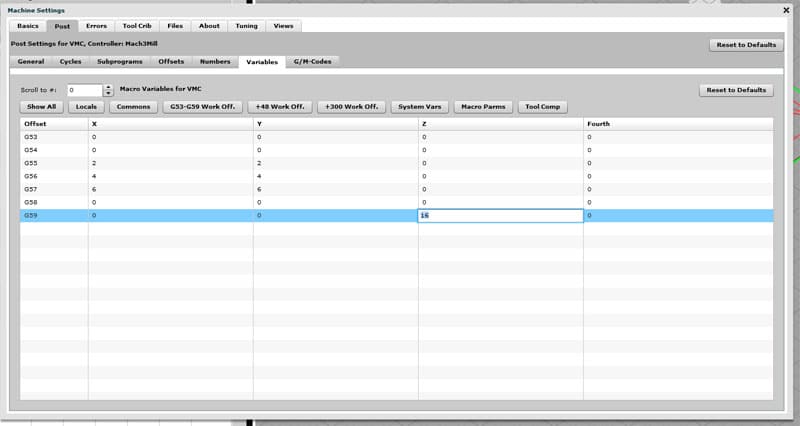Close the Machine Settings dialog

tap(786, 9)
